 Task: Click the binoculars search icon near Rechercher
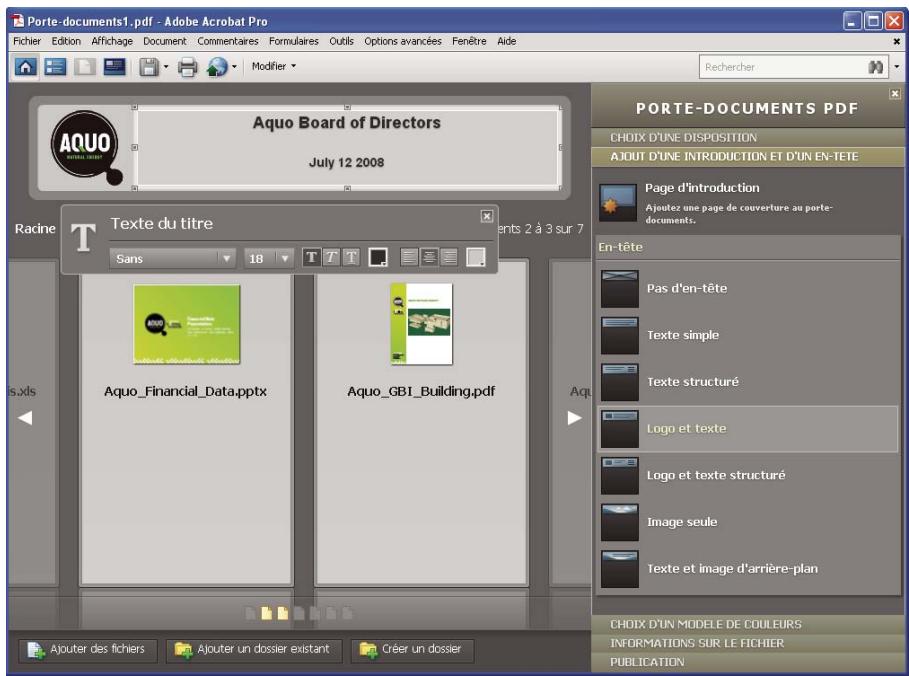(877, 67)
